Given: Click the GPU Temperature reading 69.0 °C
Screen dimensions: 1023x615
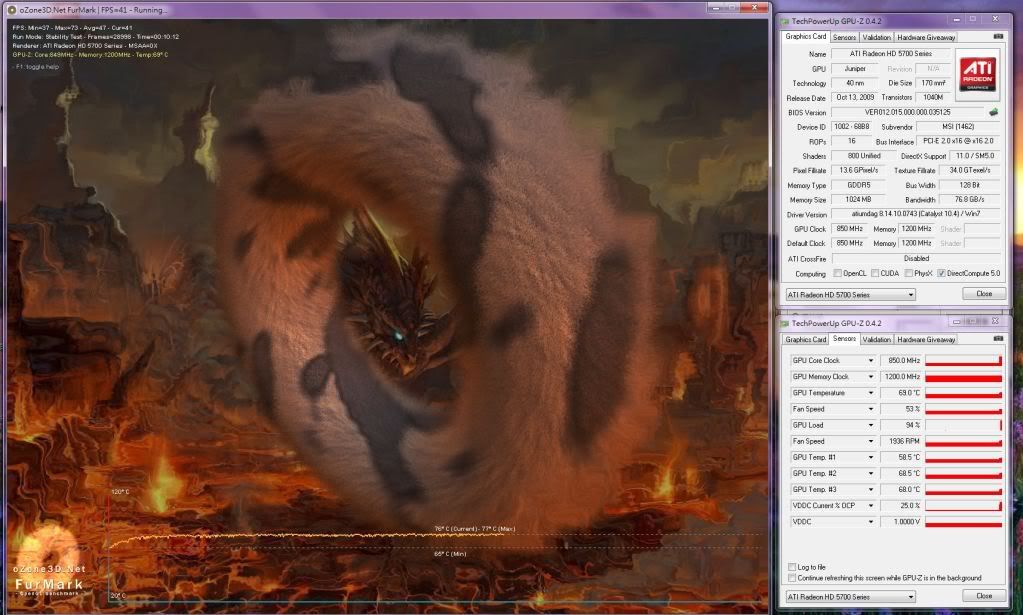Looking at the screenshot, I should point(901,393).
